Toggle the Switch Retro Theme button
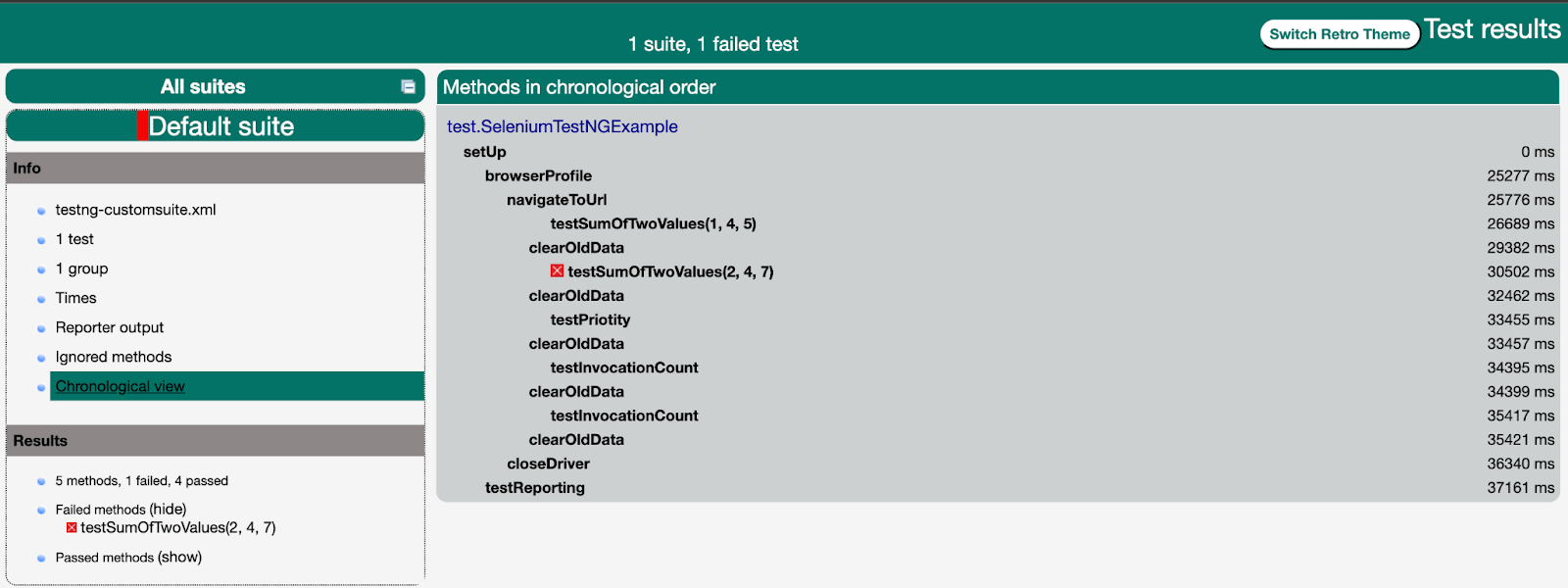The width and height of the screenshot is (1568, 588). (x=1339, y=34)
